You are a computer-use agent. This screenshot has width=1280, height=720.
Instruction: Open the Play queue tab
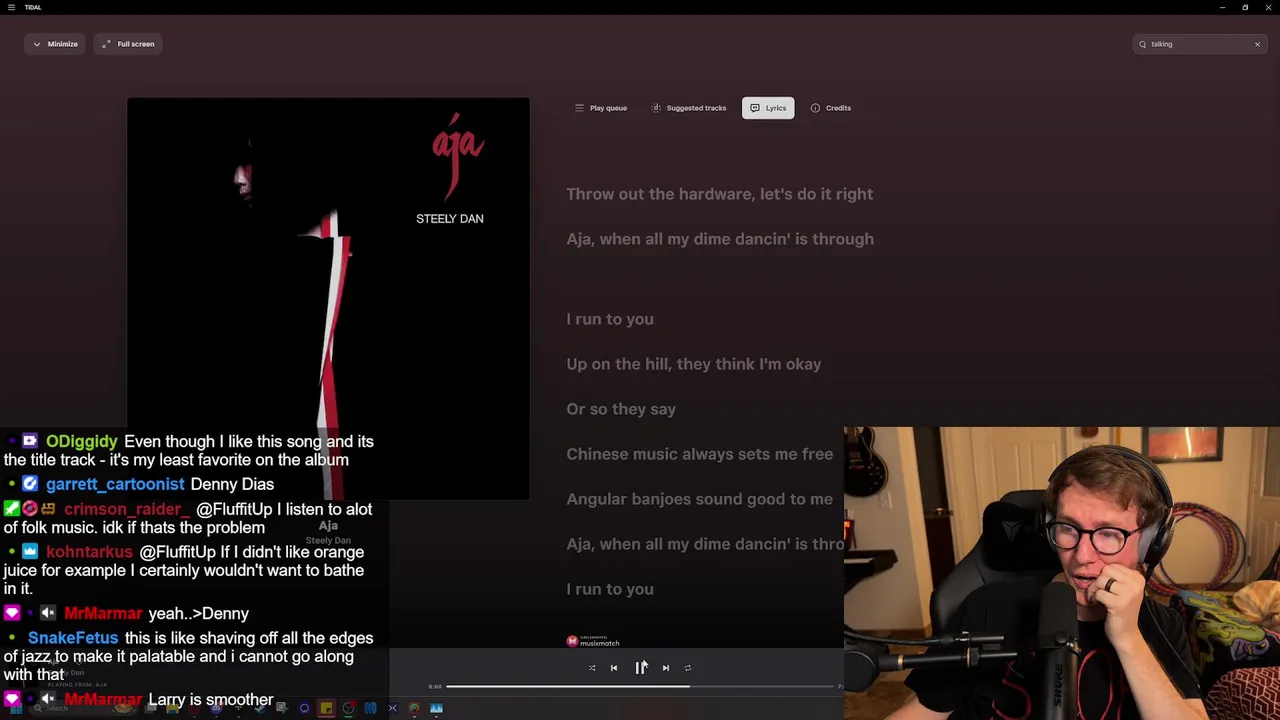click(601, 108)
